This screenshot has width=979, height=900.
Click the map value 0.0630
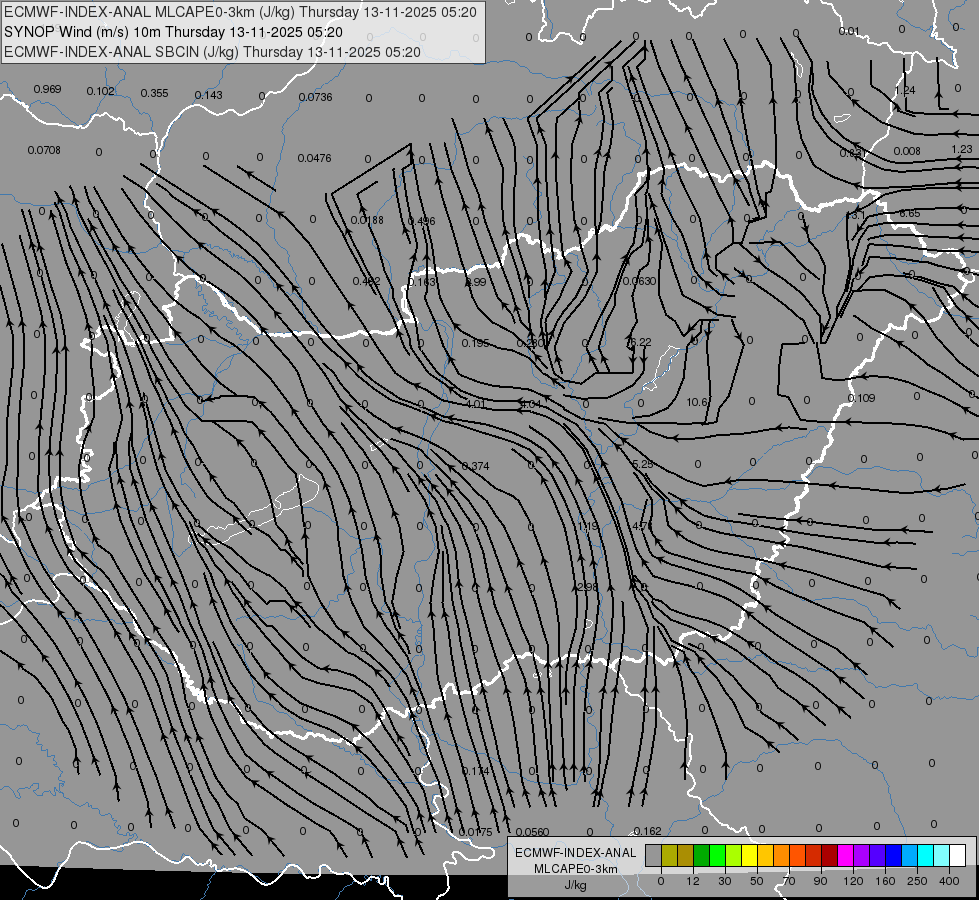(x=639, y=281)
